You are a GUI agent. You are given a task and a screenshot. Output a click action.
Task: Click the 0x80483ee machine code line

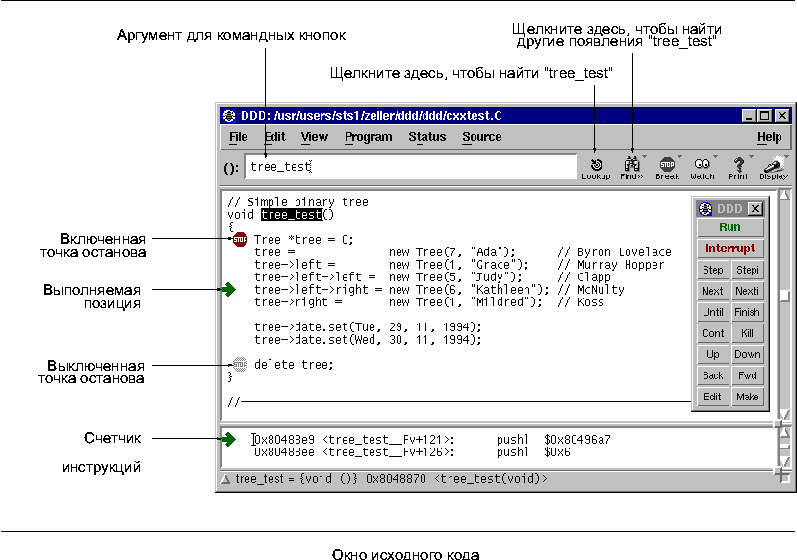[412, 452]
